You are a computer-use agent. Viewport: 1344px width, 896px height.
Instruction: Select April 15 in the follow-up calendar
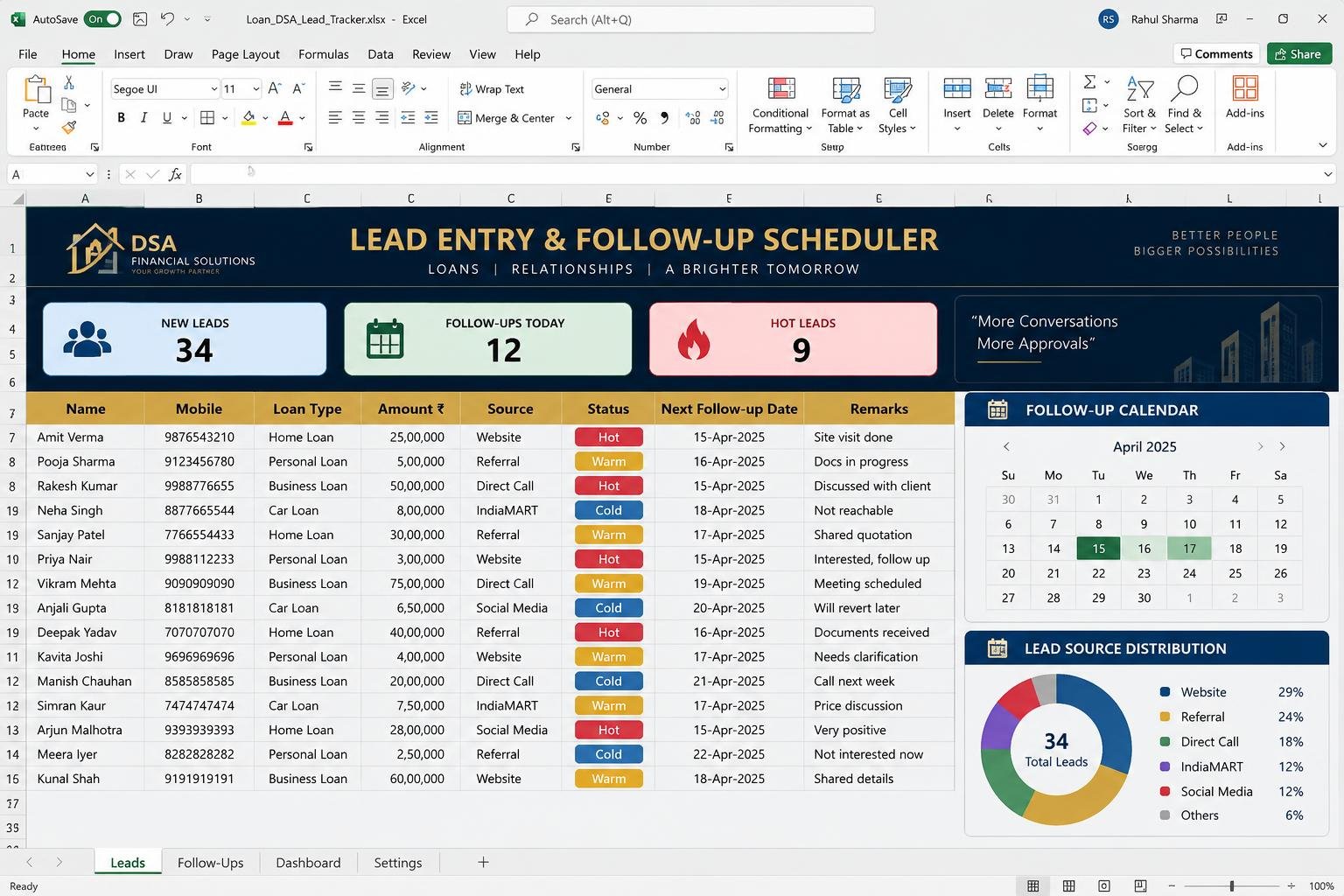(1098, 549)
